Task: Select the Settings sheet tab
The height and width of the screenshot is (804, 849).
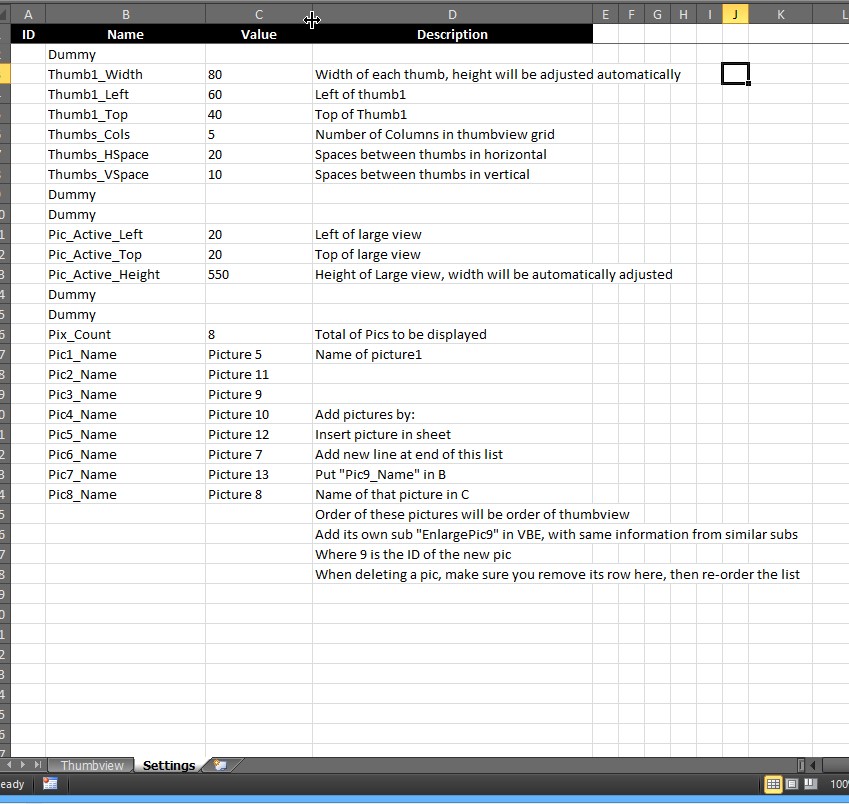Action: [168, 765]
